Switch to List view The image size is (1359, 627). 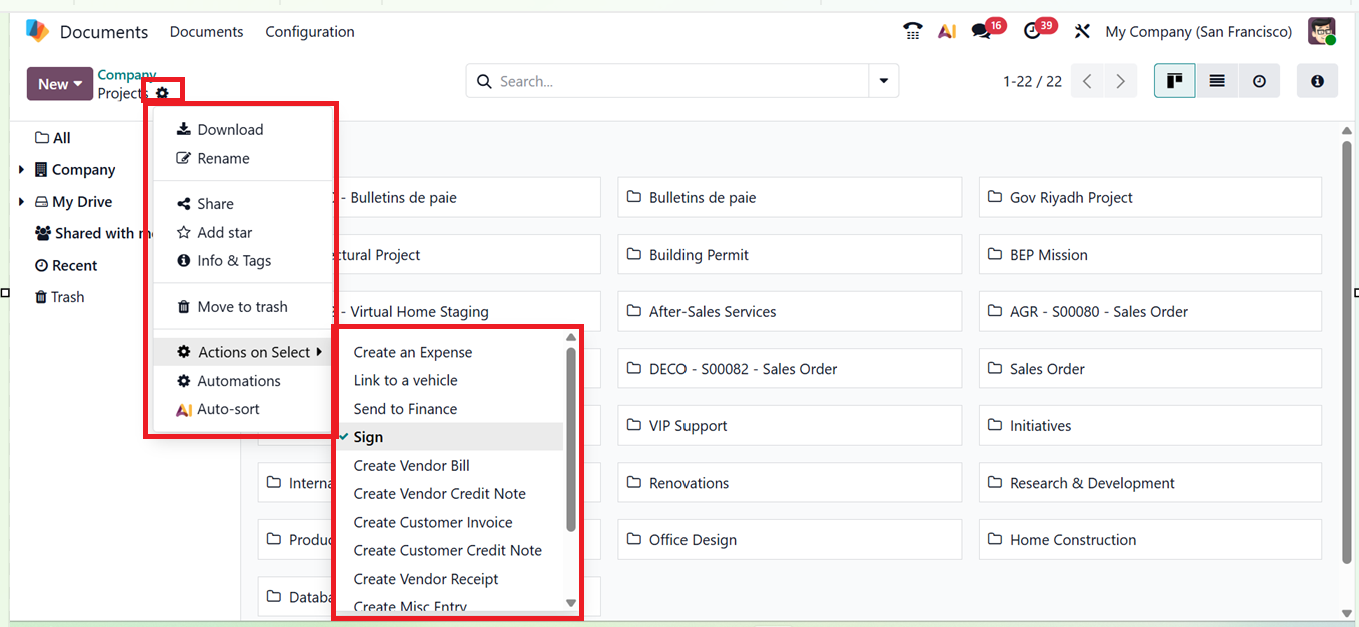1217,81
